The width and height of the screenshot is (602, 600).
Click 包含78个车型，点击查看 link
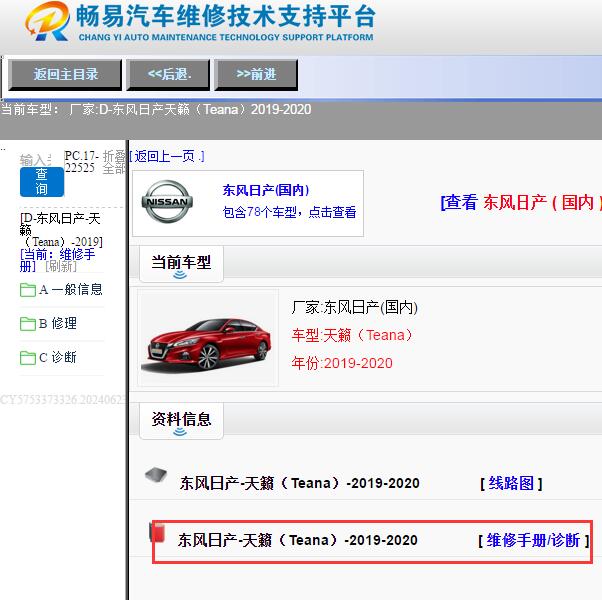289,212
